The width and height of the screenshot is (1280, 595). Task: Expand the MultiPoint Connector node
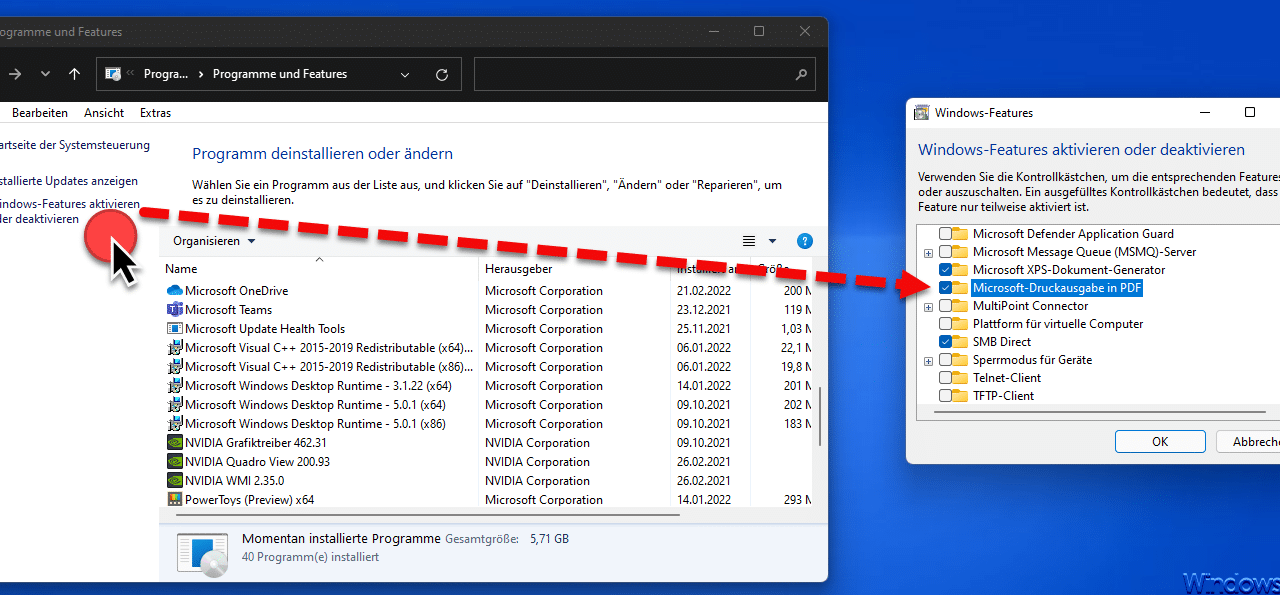tap(929, 306)
